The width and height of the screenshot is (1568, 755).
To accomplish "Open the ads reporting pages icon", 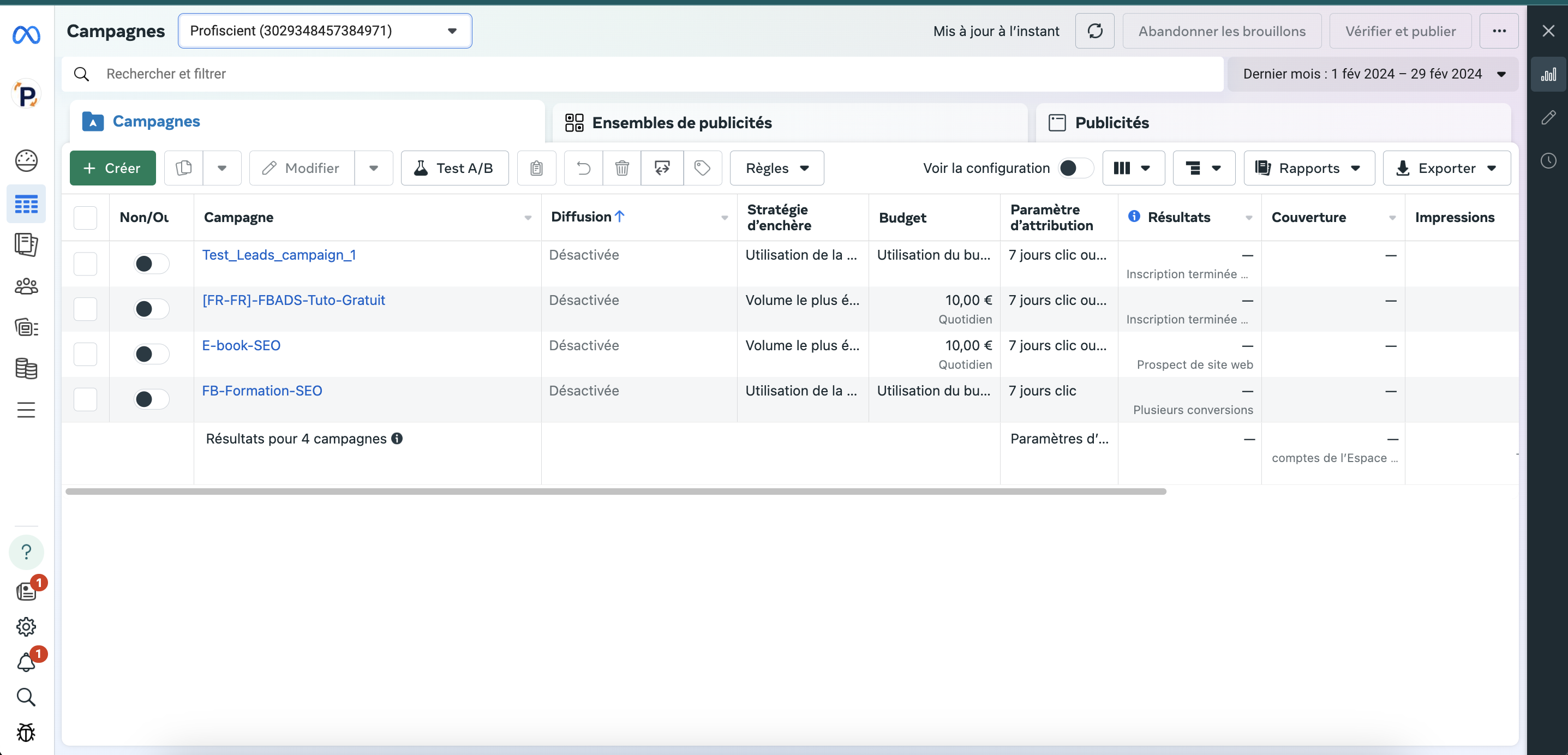I will (x=26, y=245).
